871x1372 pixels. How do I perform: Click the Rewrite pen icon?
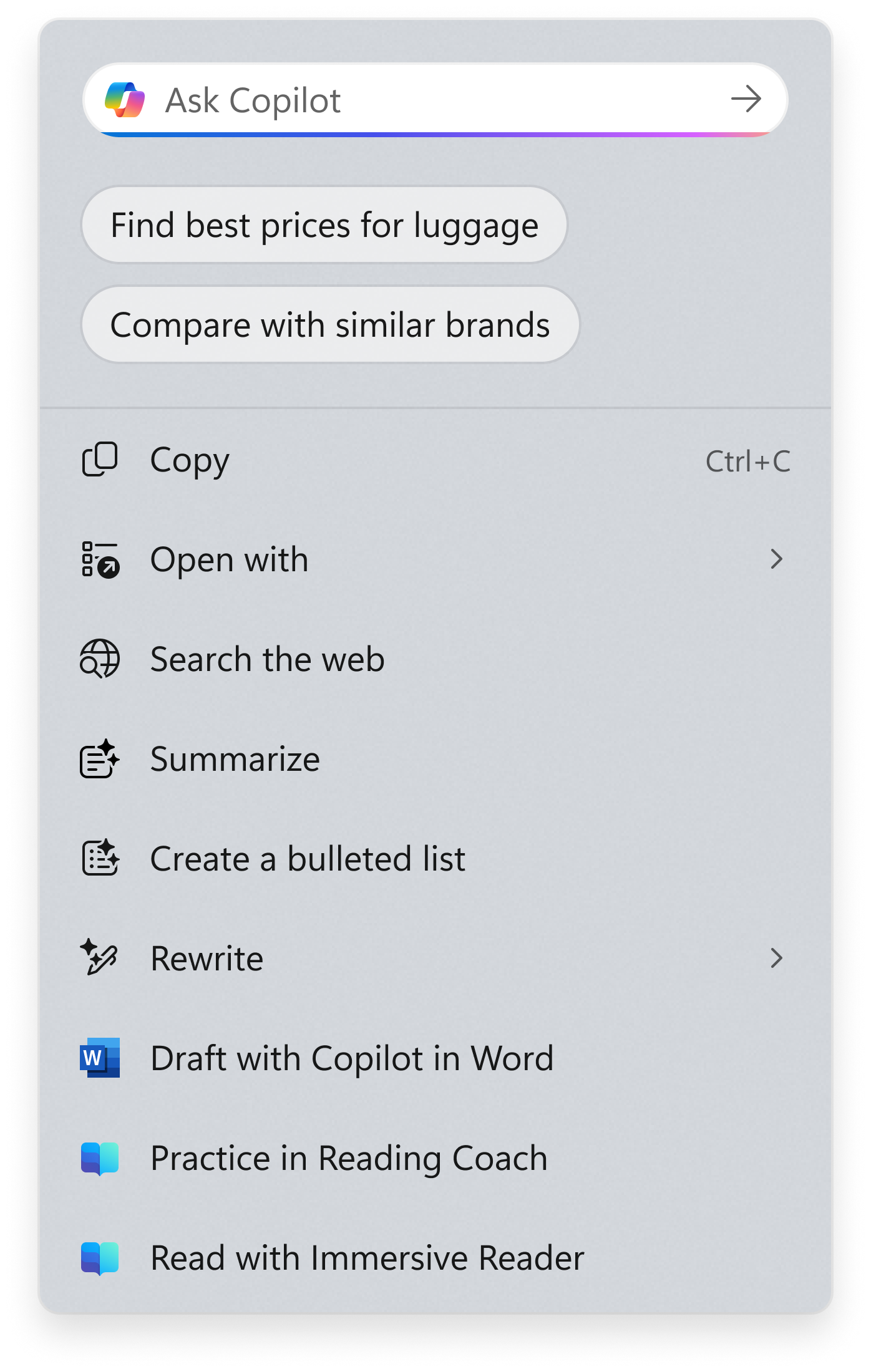(100, 958)
